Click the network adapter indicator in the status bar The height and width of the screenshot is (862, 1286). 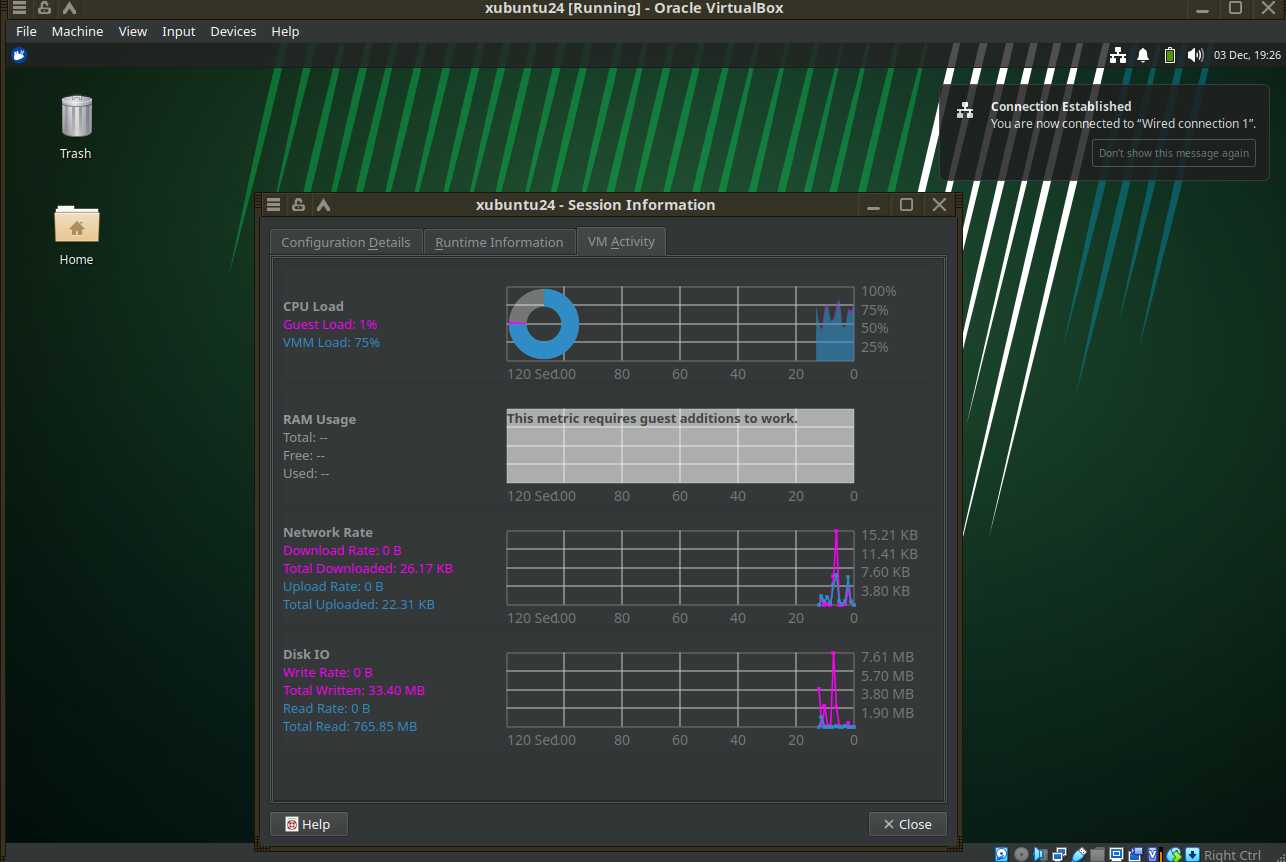point(1060,854)
